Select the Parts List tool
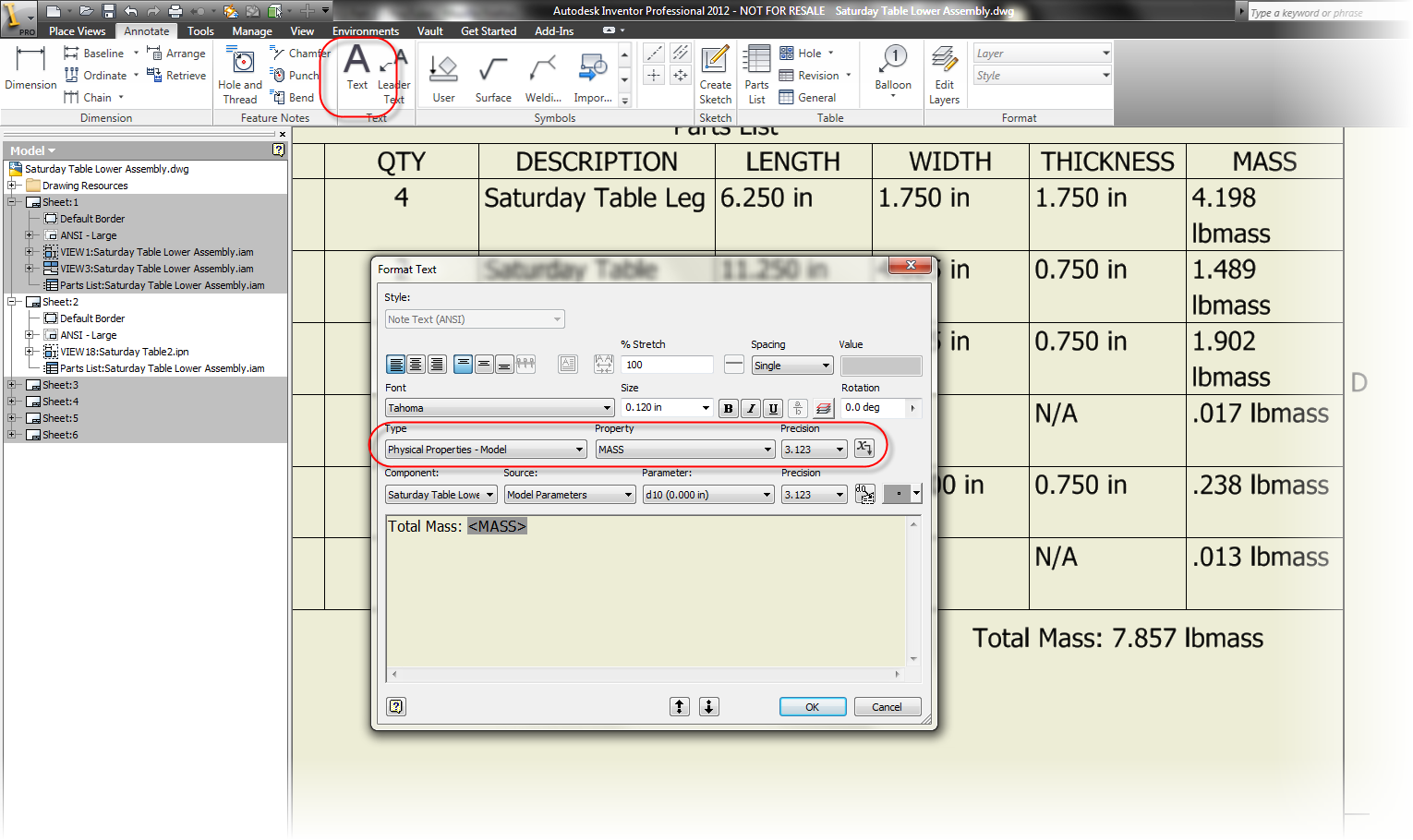Image resolution: width=1413 pixels, height=840 pixels. (756, 74)
